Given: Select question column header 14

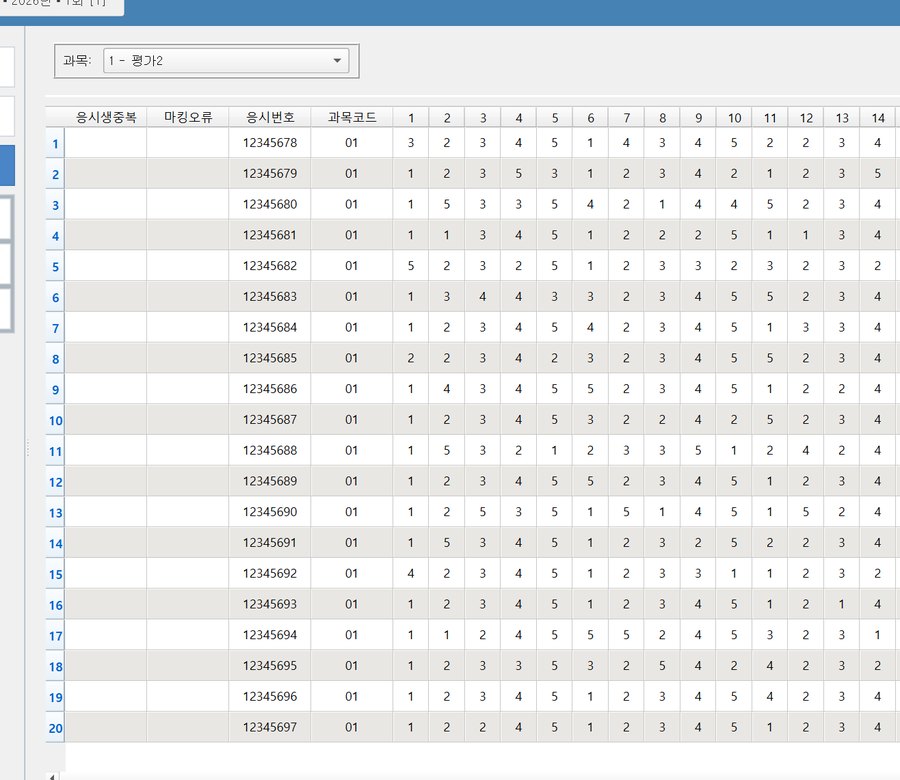Looking at the screenshot, I should click(x=877, y=118).
